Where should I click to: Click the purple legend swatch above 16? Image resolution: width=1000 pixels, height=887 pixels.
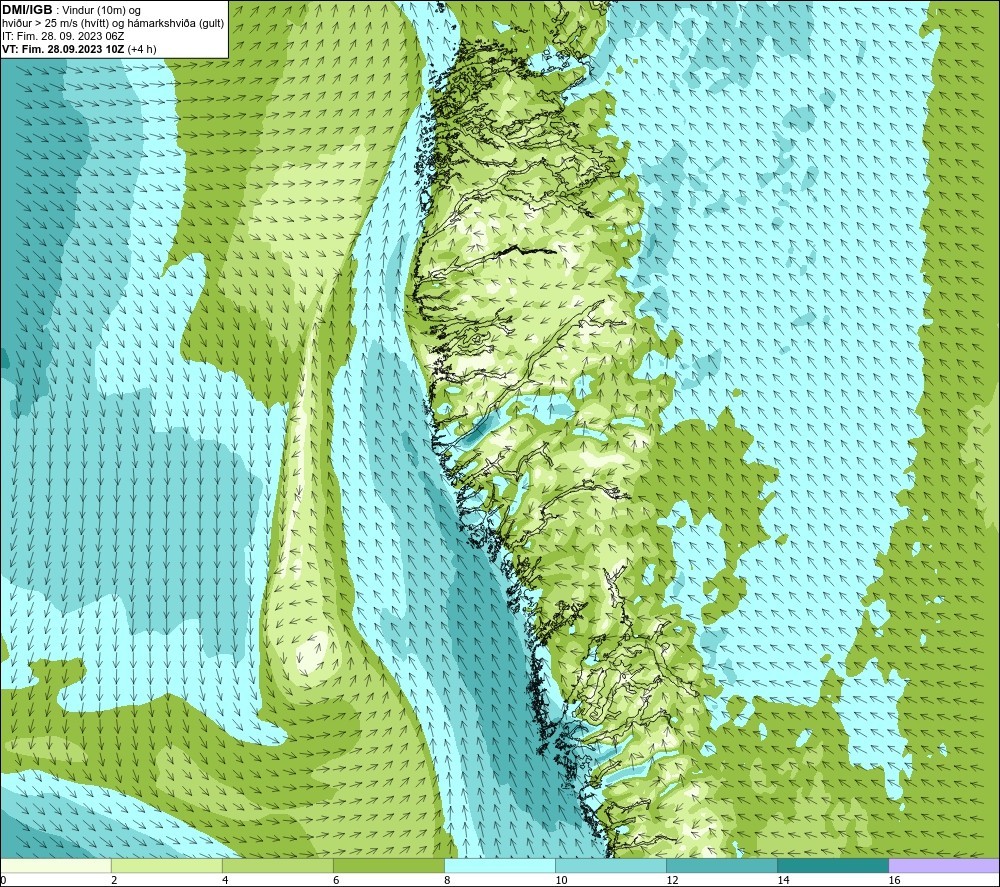click(x=944, y=866)
